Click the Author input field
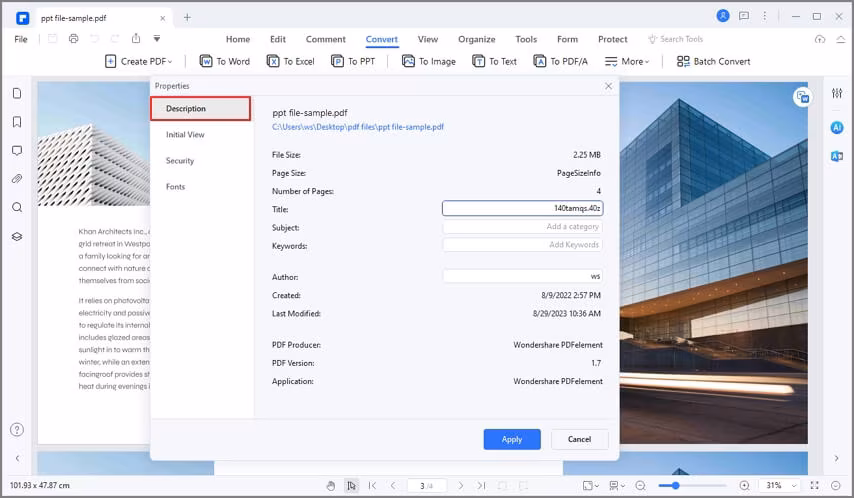This screenshot has width=854, height=498. [x=522, y=276]
